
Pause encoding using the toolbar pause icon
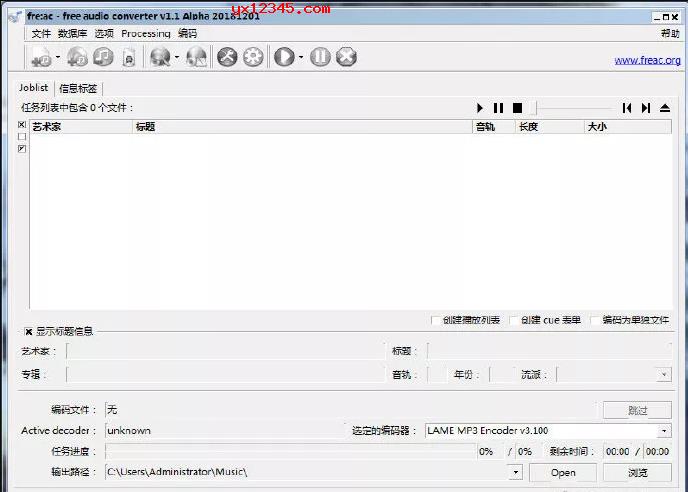click(320, 58)
